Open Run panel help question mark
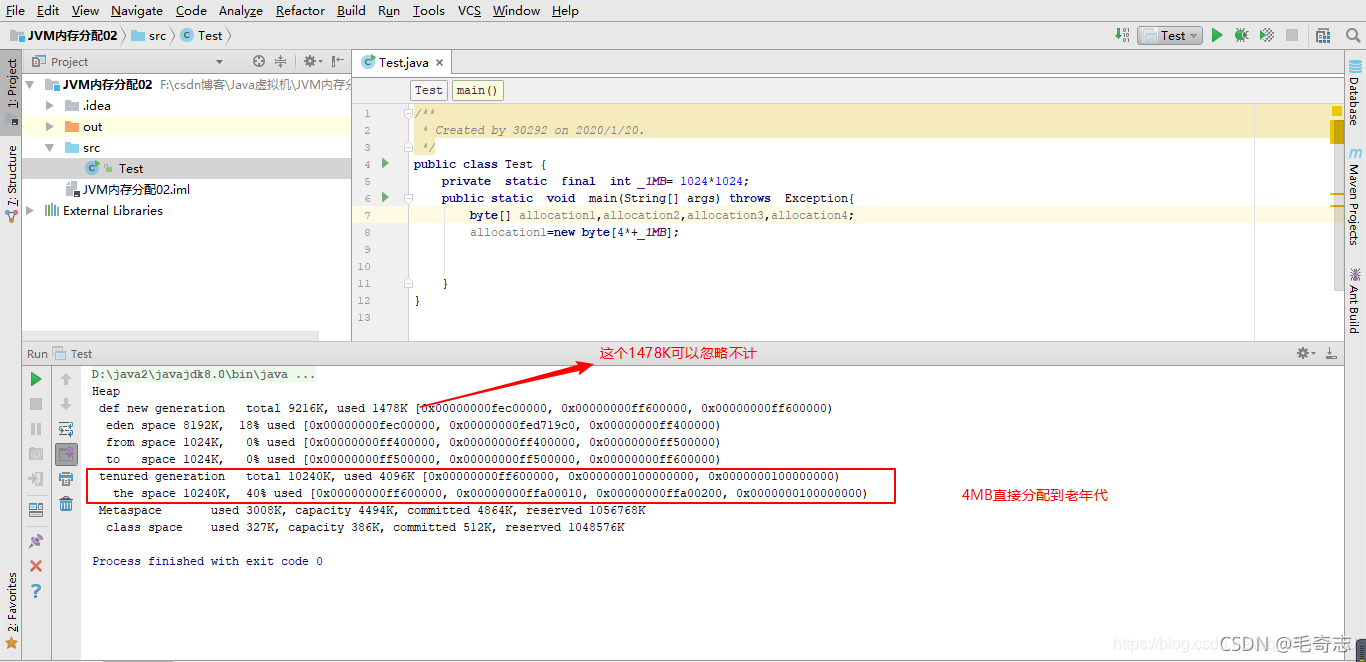 tap(36, 591)
